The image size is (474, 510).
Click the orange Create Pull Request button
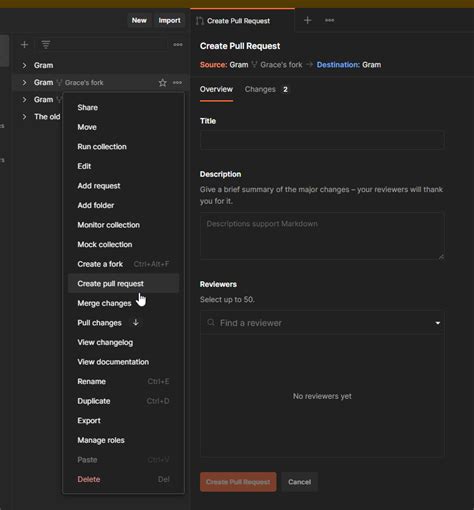click(x=238, y=482)
